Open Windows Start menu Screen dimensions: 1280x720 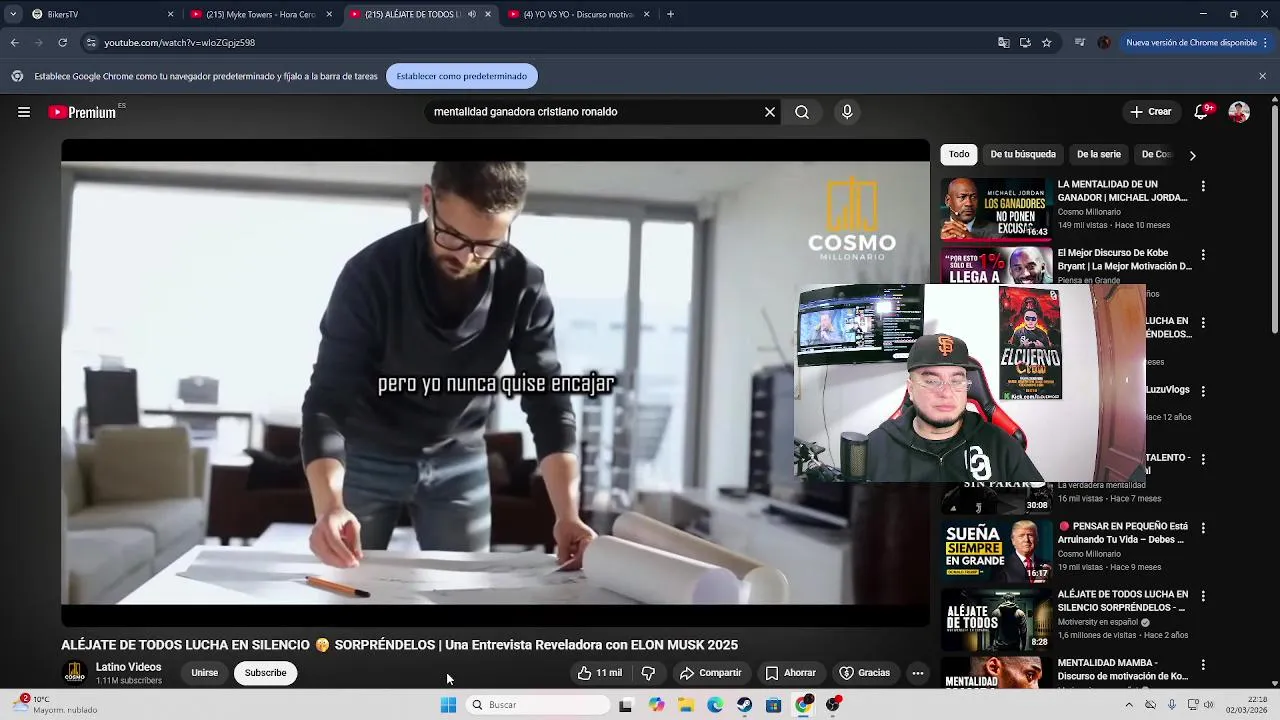pyautogui.click(x=448, y=705)
